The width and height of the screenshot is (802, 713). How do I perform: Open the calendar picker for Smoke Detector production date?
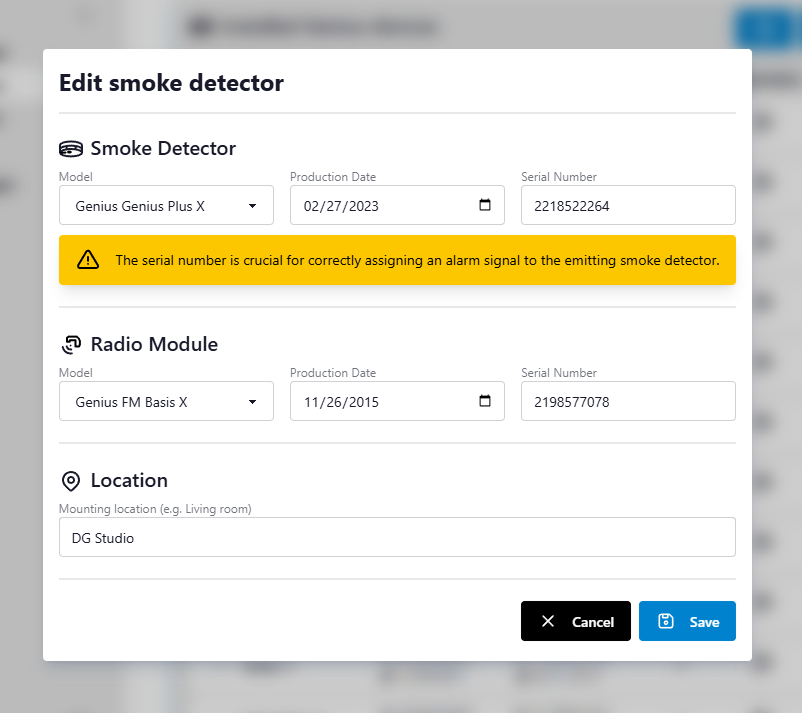[x=485, y=206]
